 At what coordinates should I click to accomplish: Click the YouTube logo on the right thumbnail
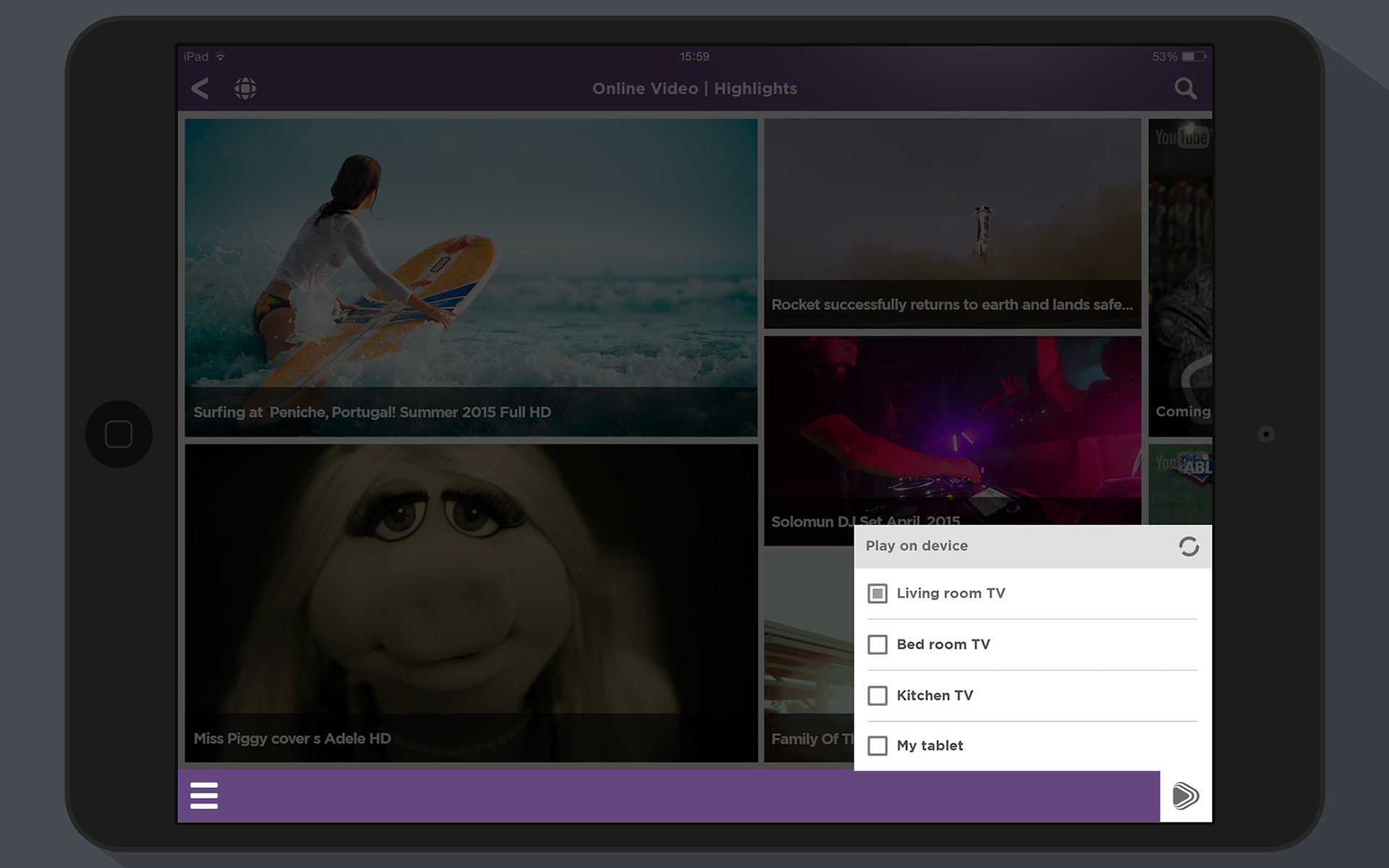point(1181,136)
